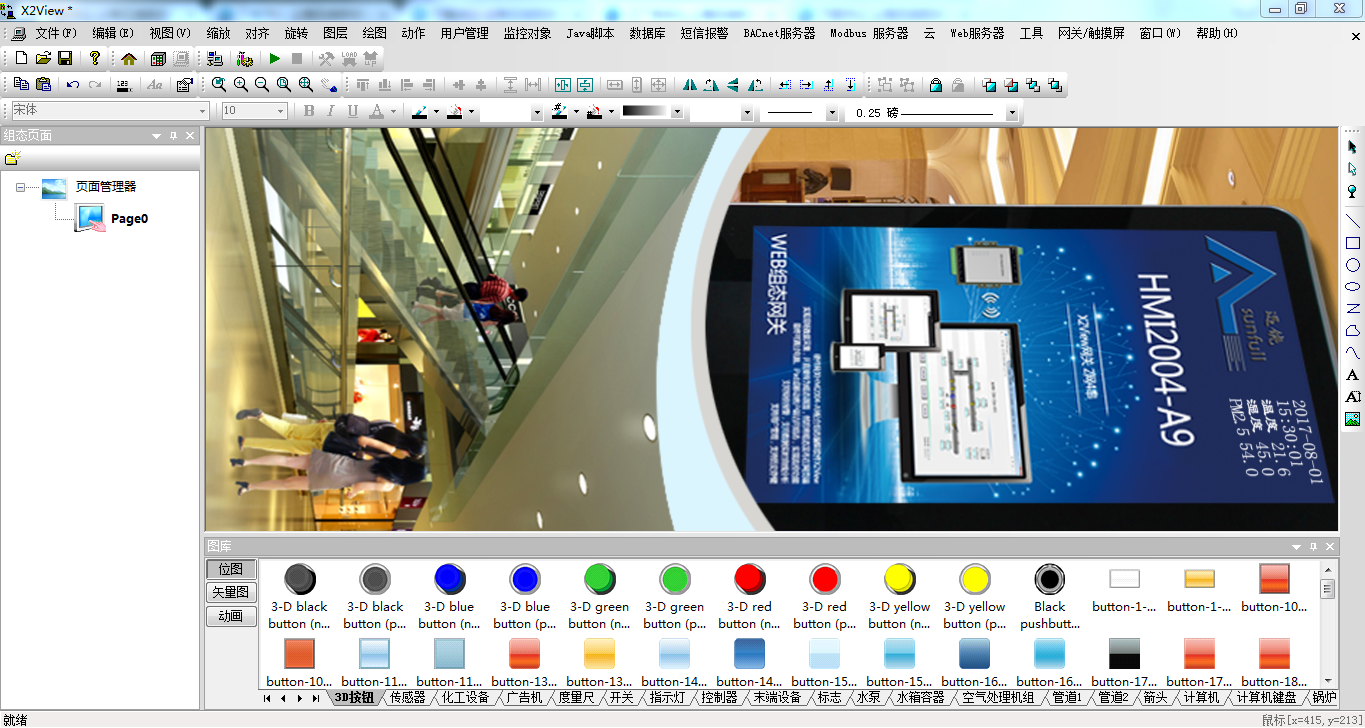Image resolution: width=1365 pixels, height=728 pixels.
Task: Collapse the 页面管理器 tree node
Action: pos(20,187)
